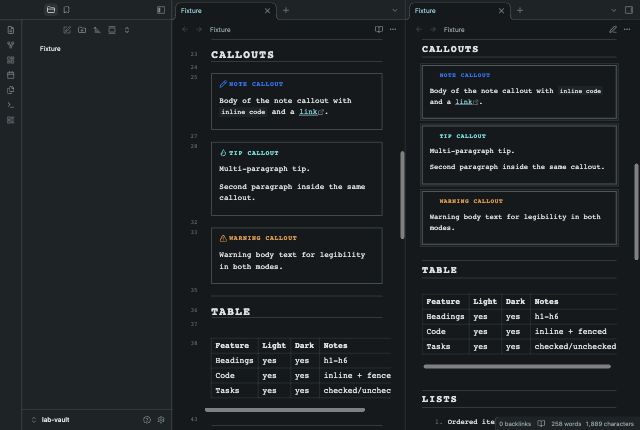Open quick switcher from the ribbon
This screenshot has width=640, height=430.
11,30
